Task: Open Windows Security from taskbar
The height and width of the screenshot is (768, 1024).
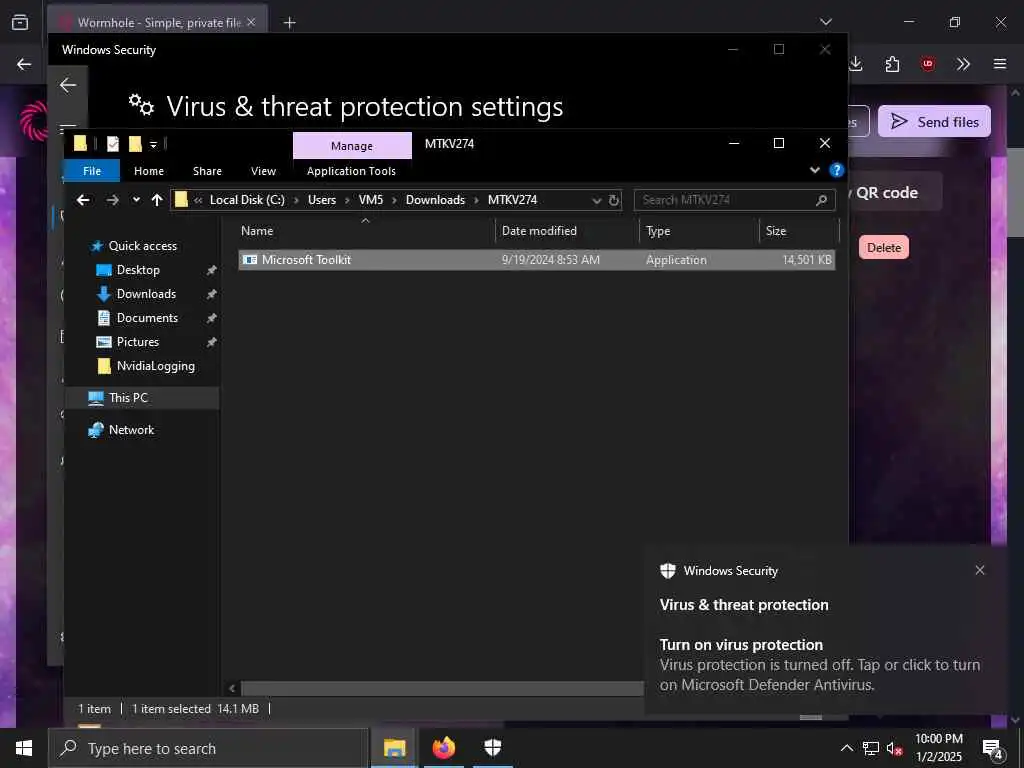Action: click(x=492, y=748)
